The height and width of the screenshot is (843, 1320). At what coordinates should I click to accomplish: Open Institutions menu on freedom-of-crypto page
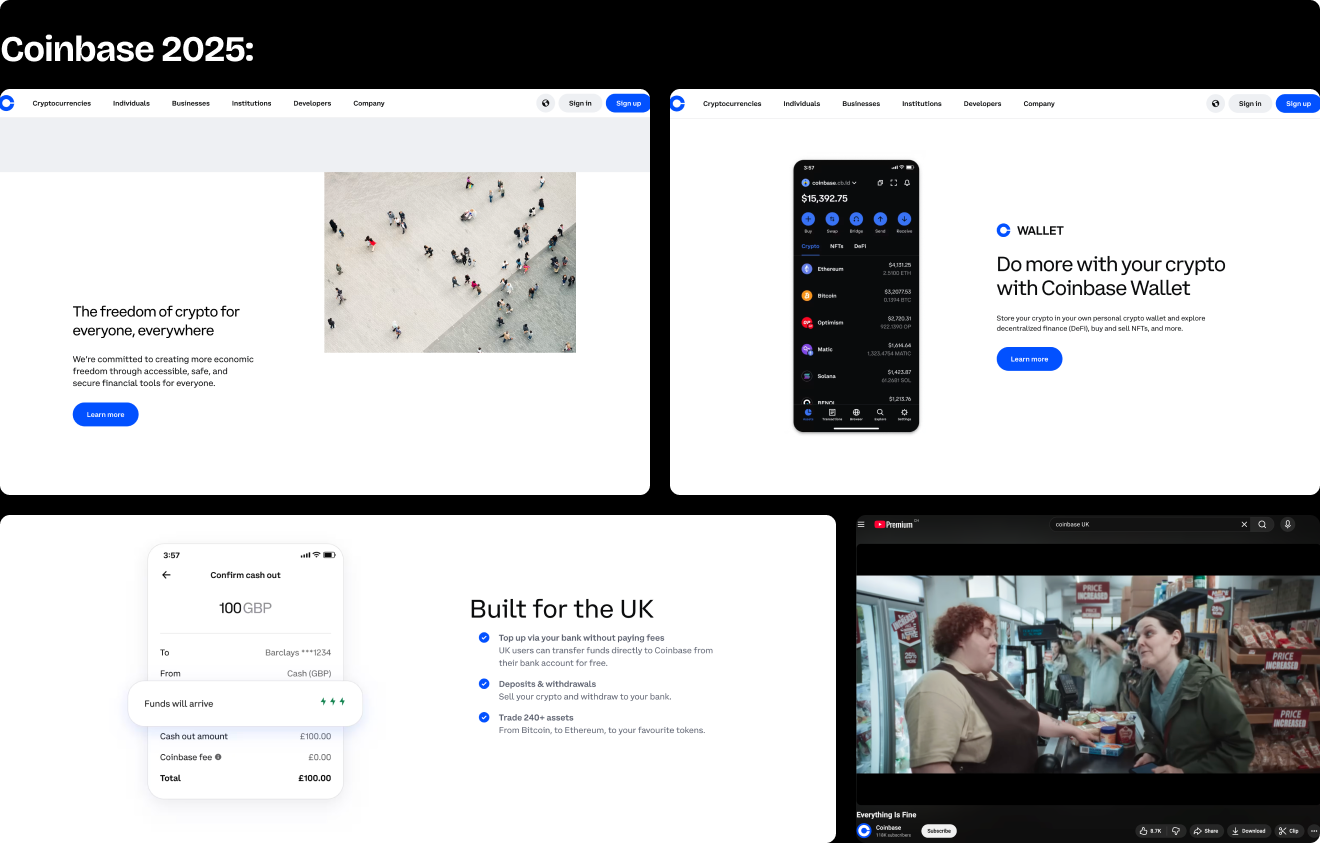point(252,103)
